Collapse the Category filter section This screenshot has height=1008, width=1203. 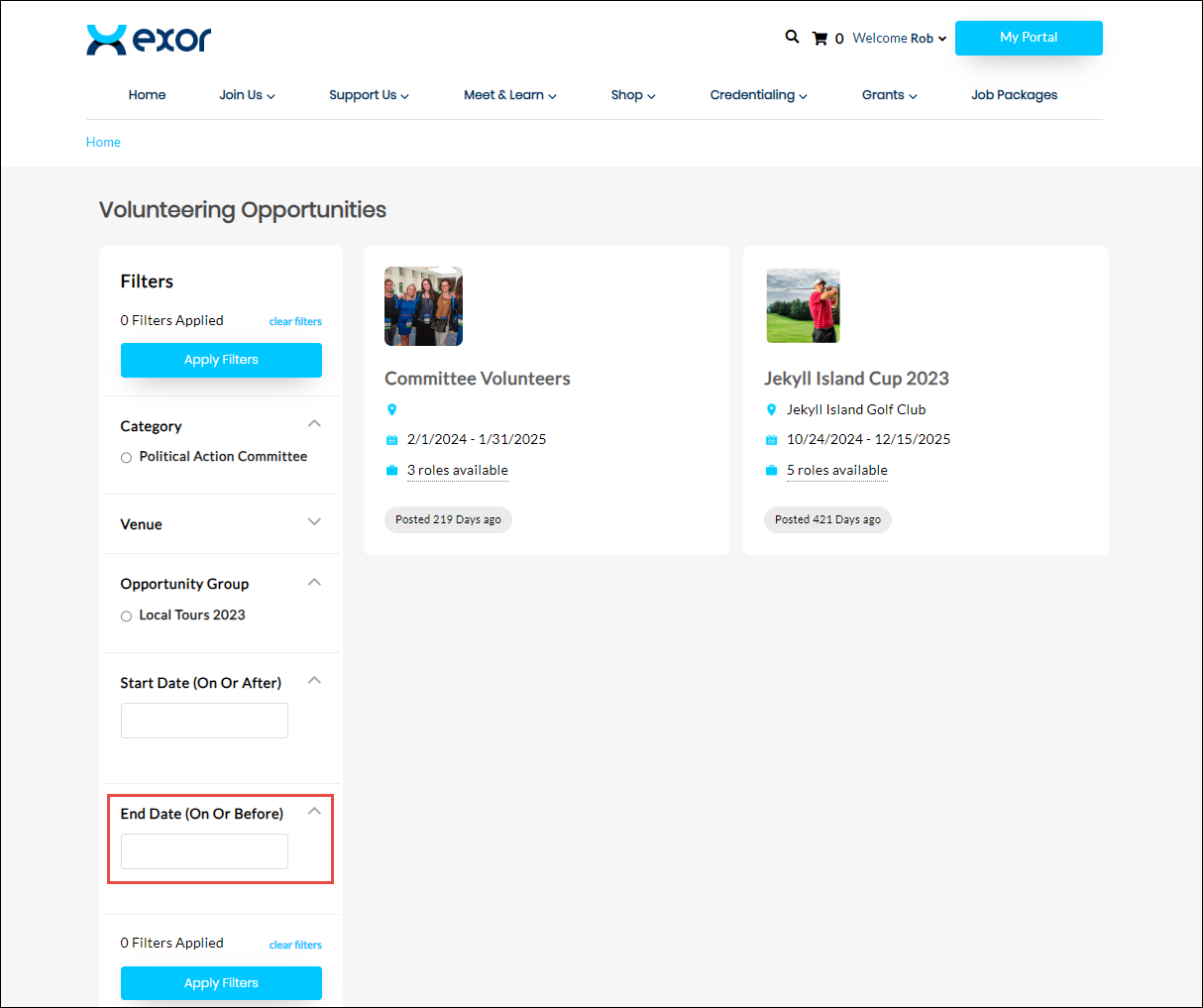click(x=314, y=424)
